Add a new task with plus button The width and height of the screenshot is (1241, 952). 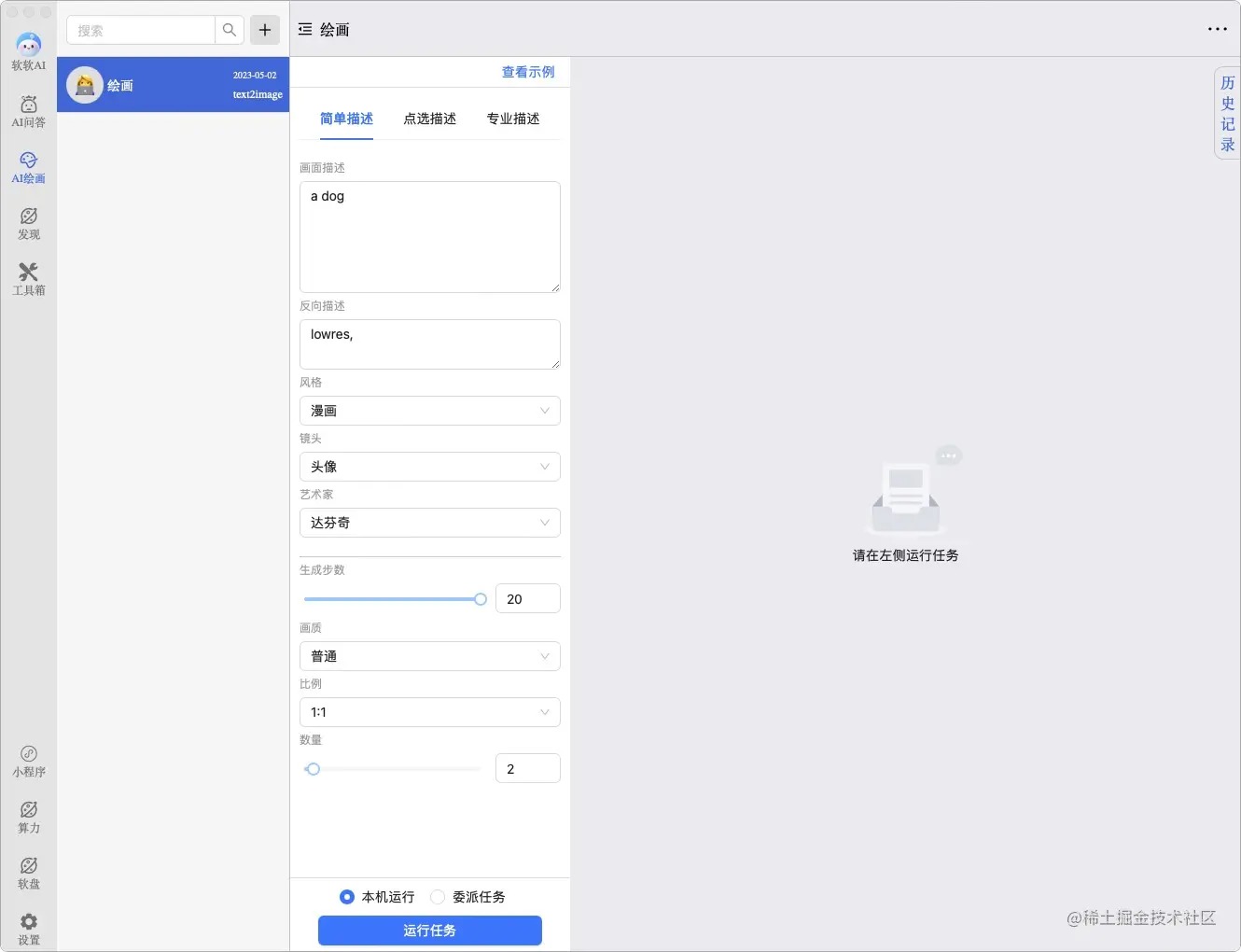point(265,30)
